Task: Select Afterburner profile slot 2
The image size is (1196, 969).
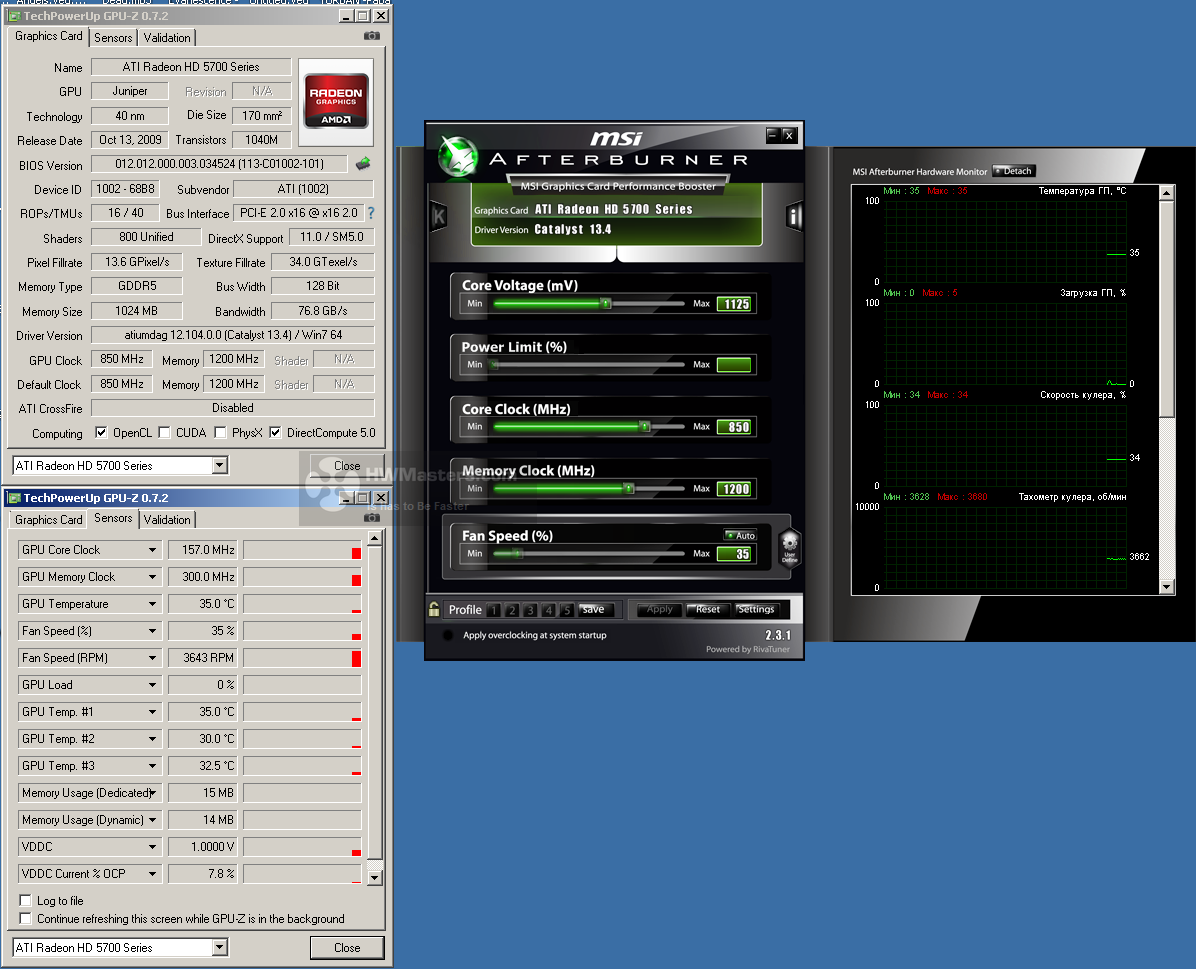Action: [x=513, y=610]
